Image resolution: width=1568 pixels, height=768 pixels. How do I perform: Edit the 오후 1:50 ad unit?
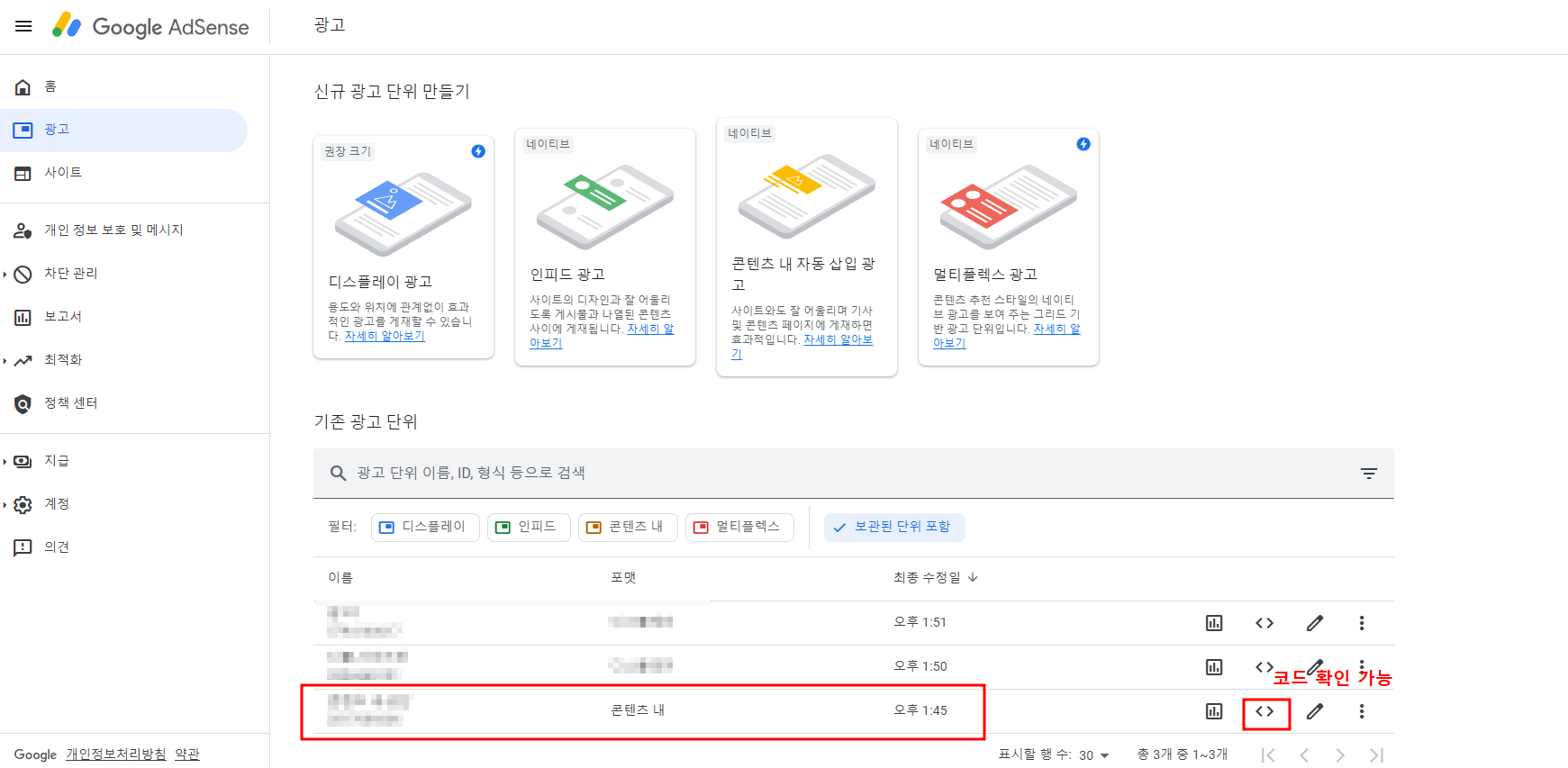coord(1315,667)
